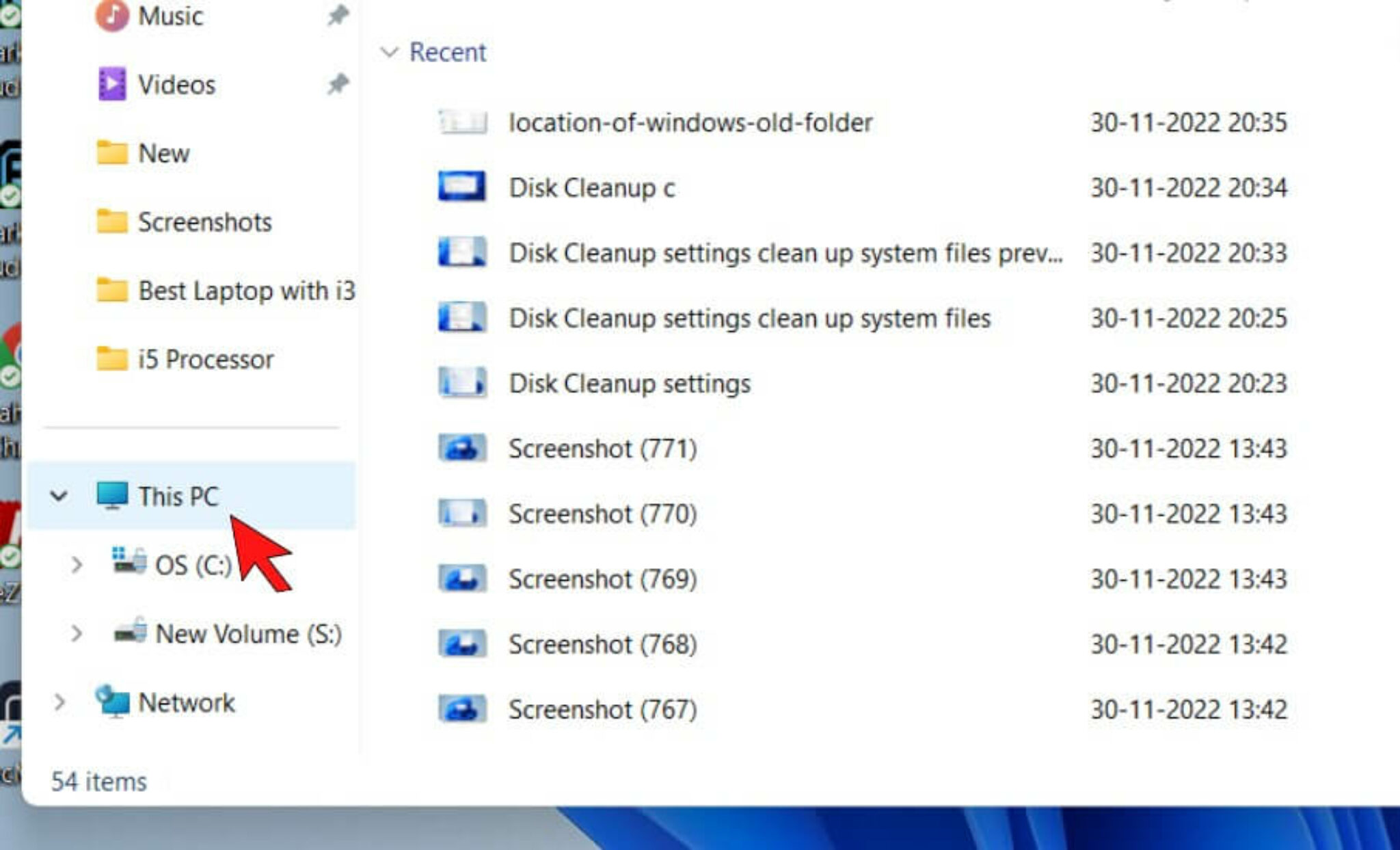Select the Videos library icon

click(x=113, y=83)
